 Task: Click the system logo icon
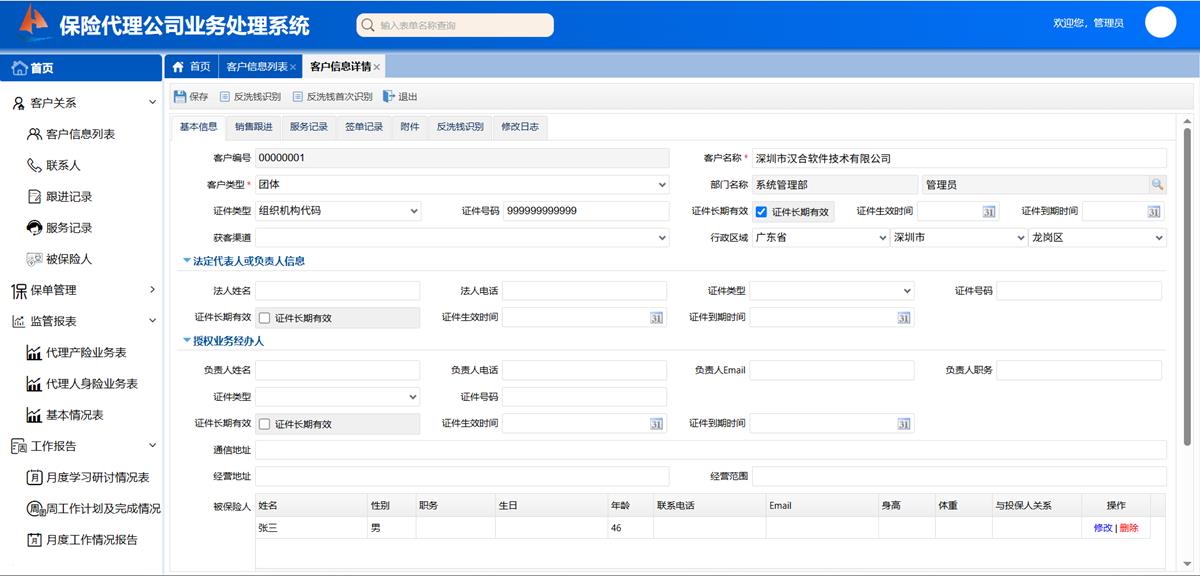(x=34, y=21)
